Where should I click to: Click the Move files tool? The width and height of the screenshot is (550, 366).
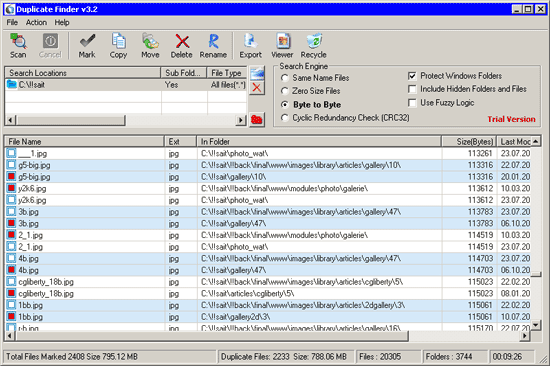tap(150, 46)
